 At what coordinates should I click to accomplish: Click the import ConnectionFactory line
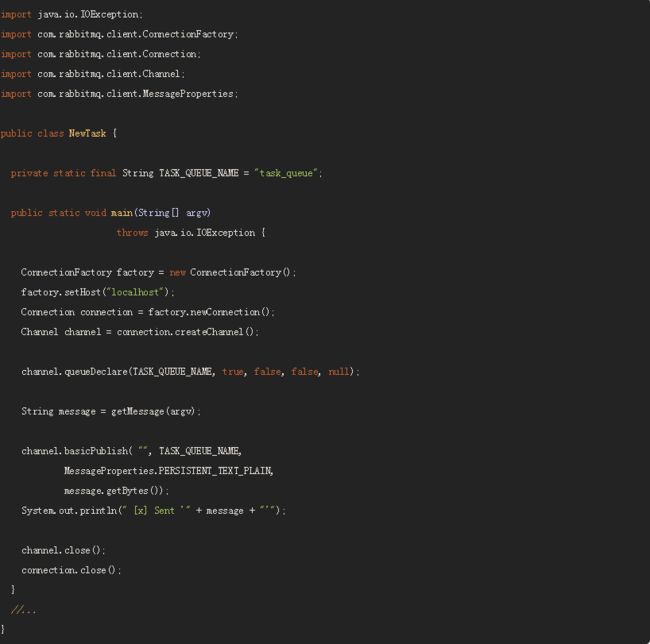(119, 34)
